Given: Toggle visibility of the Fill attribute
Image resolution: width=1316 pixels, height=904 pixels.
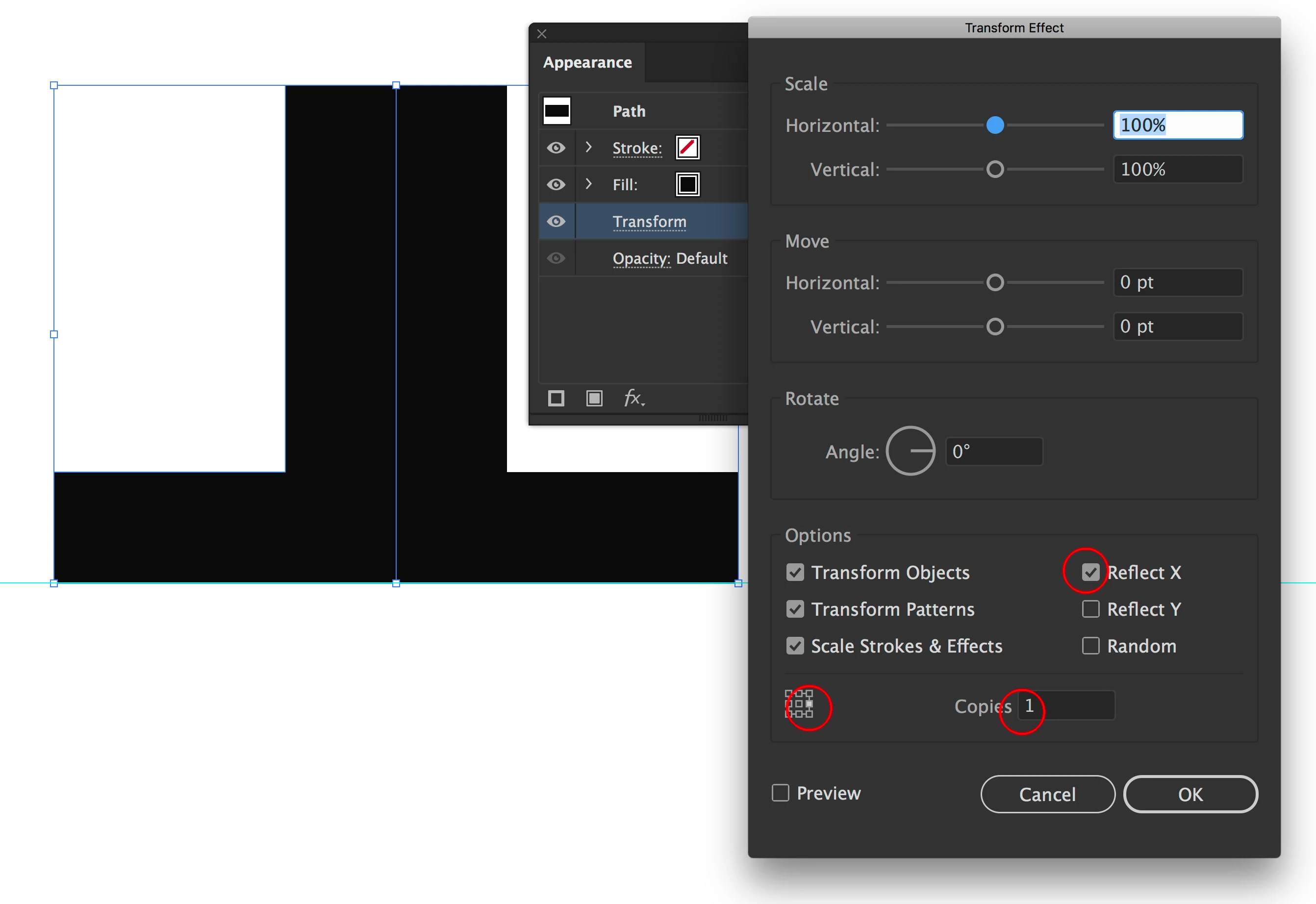Looking at the screenshot, I should (556, 185).
